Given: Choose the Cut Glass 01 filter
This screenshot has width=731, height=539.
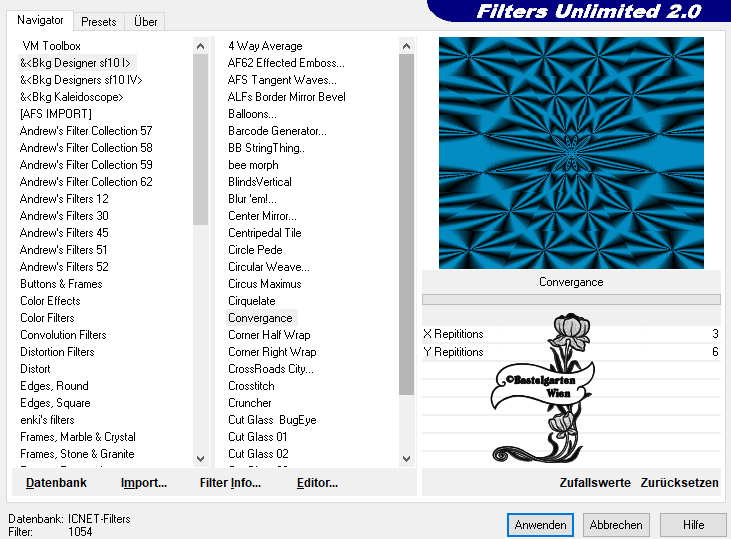Looking at the screenshot, I should coord(257,437).
